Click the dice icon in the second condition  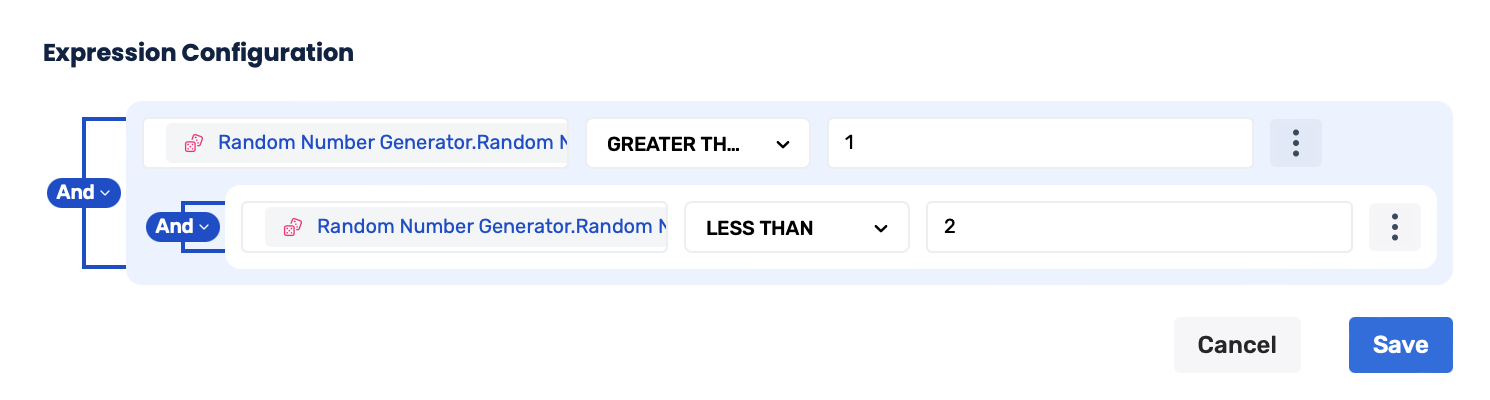pos(291,228)
